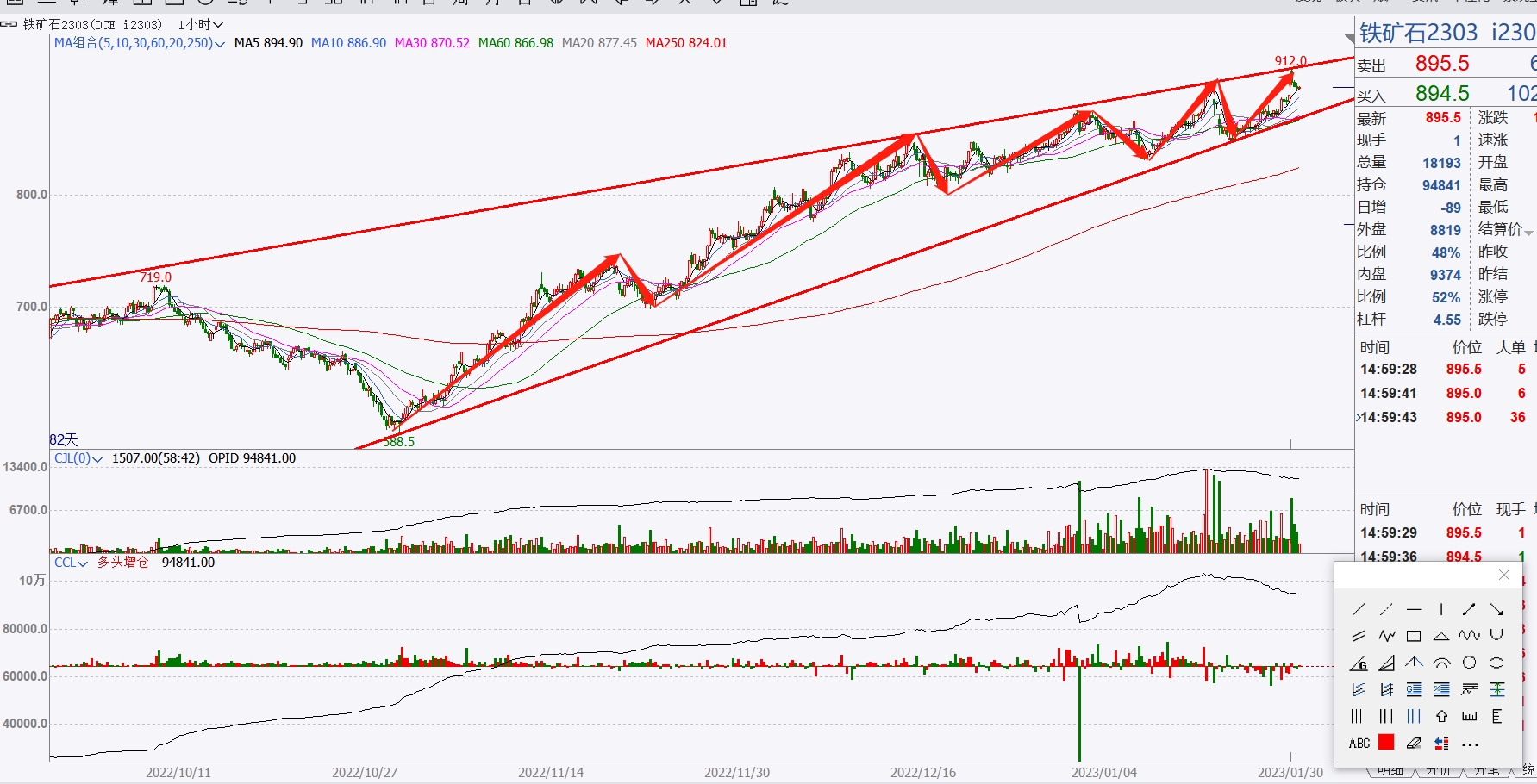The image size is (1537, 784).
Task: Select the up arrow marker tool
Action: [x=1441, y=716]
